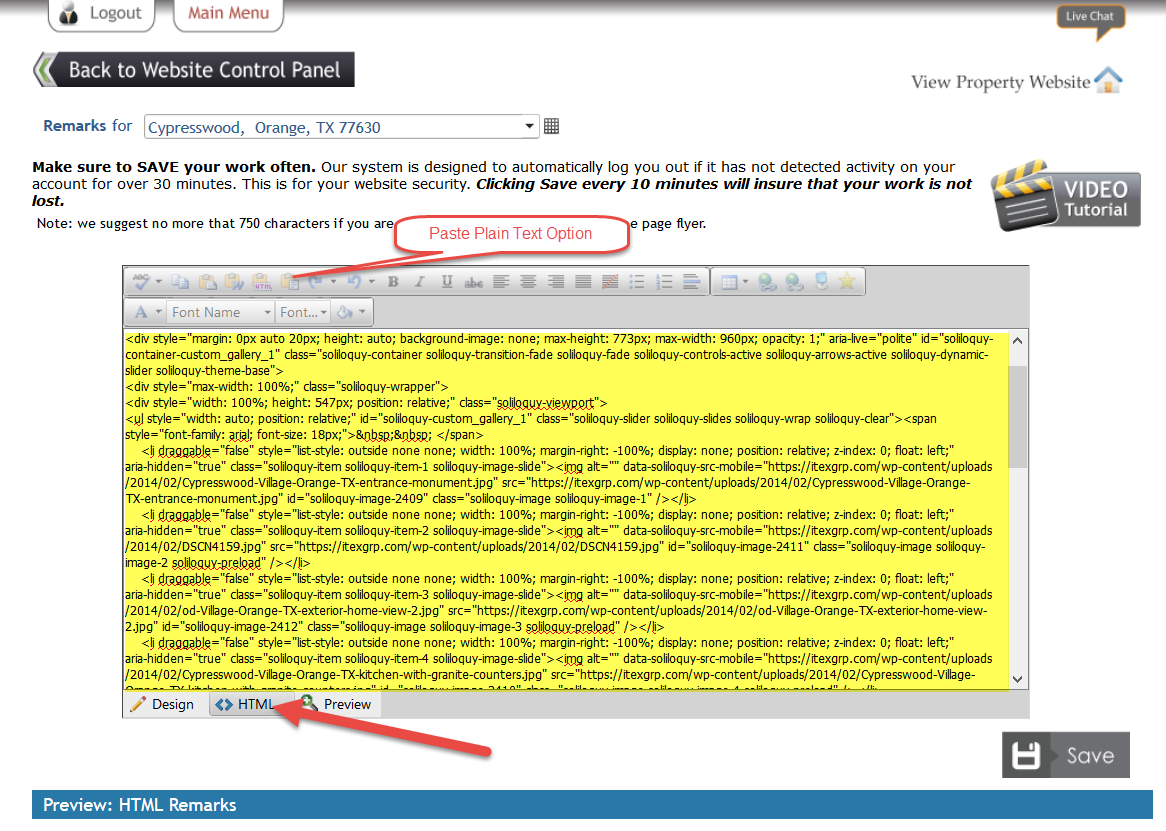
Task: Insert a numbered list
Action: (664, 282)
